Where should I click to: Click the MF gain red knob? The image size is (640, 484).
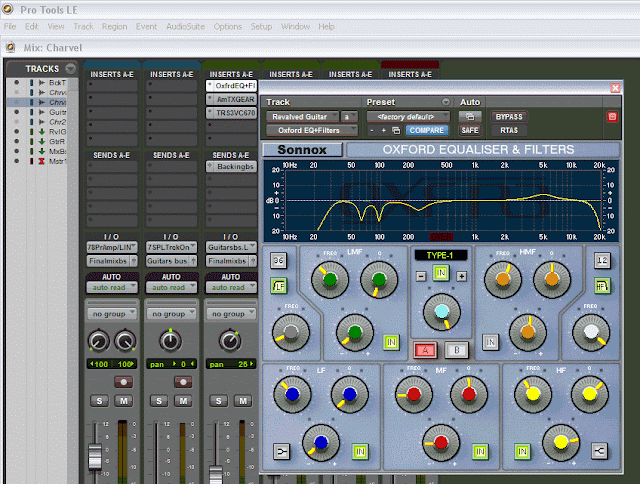[x=441, y=442]
